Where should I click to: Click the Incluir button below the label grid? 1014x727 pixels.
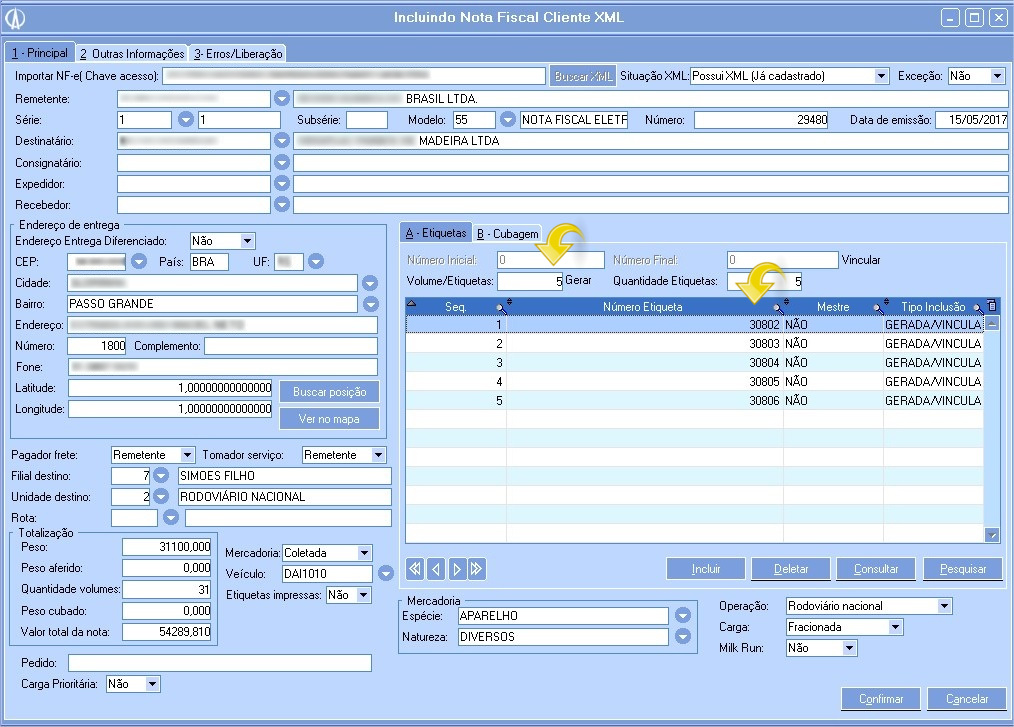[x=706, y=569]
